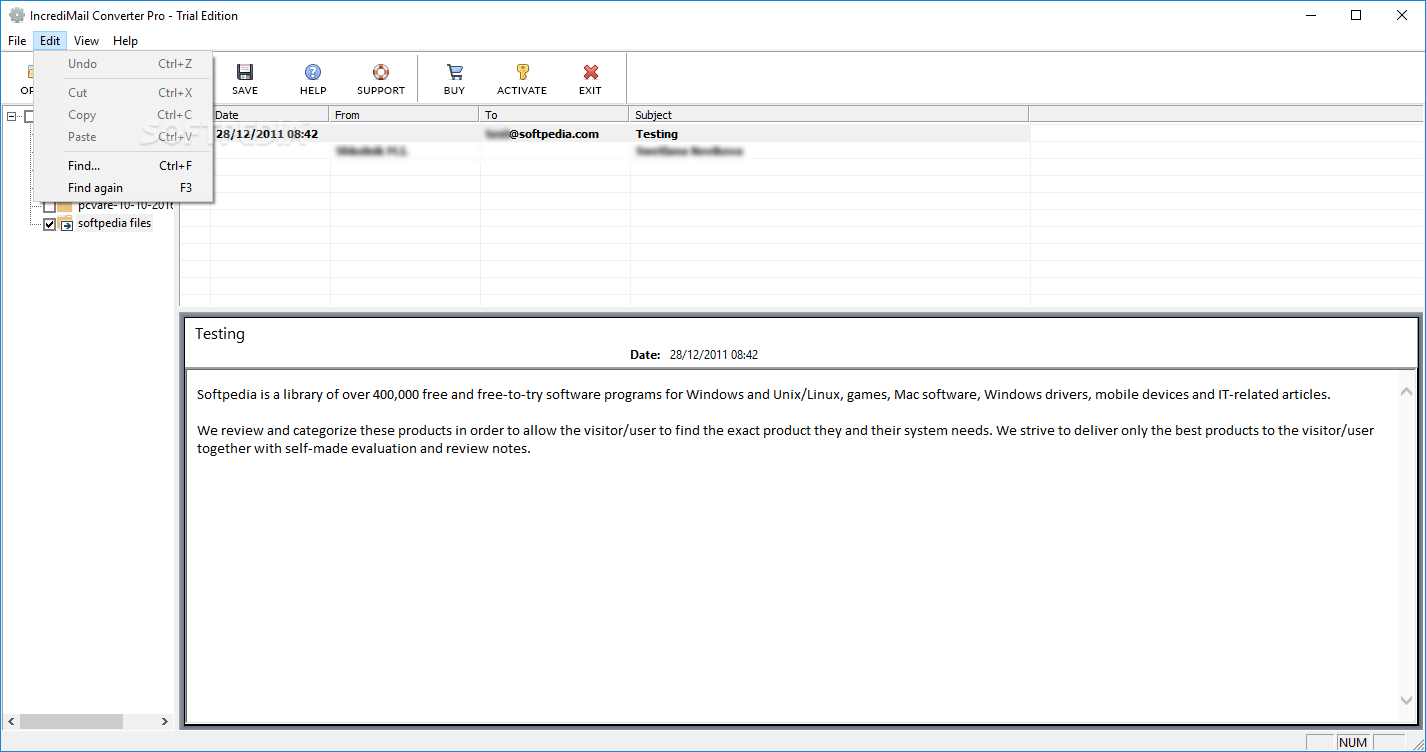Sort messages by the Date column header
Viewport: 1426px width, 752px height.
pos(270,115)
